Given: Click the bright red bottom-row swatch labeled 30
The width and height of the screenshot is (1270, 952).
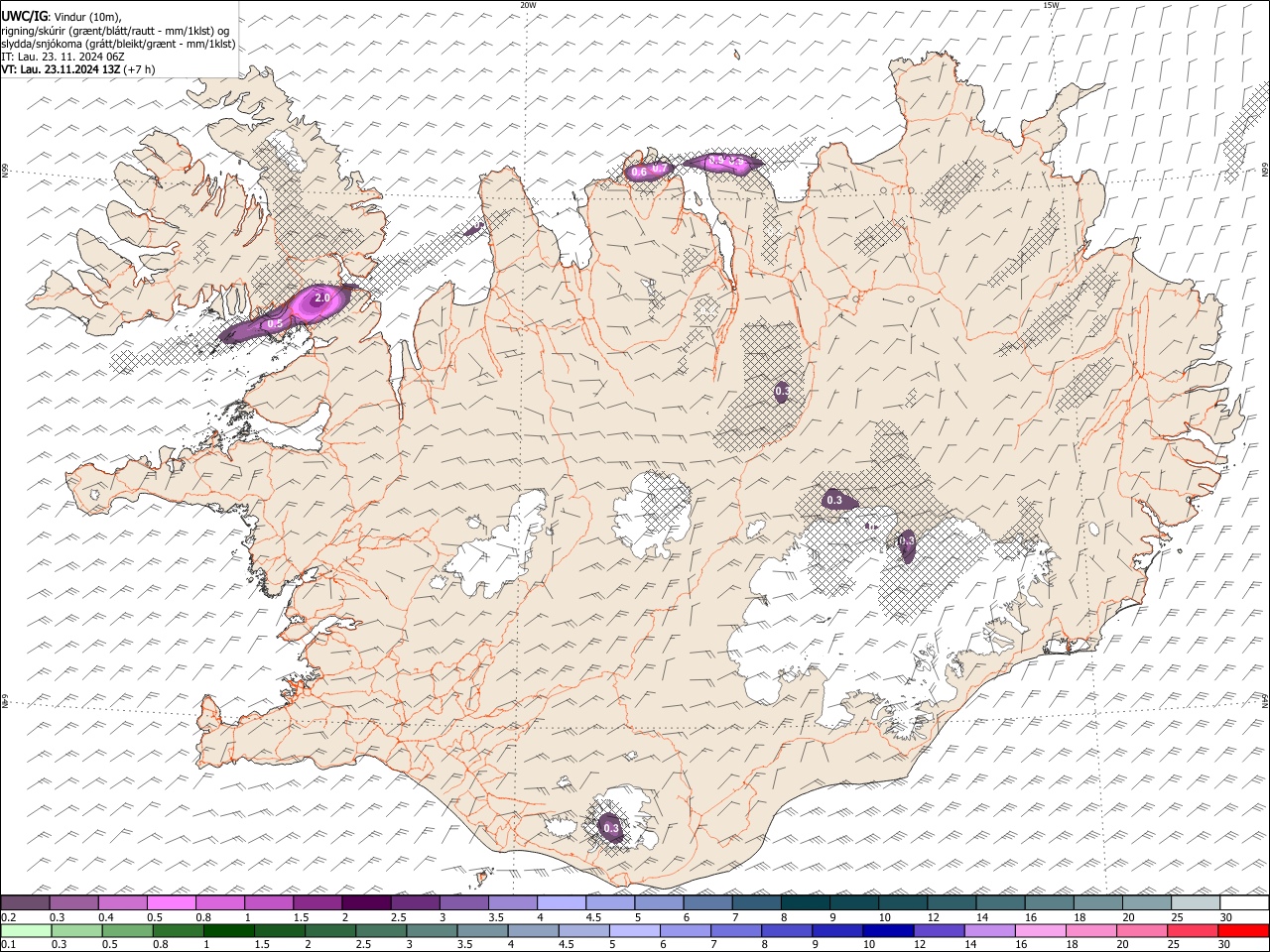Looking at the screenshot, I should pos(1242,930).
